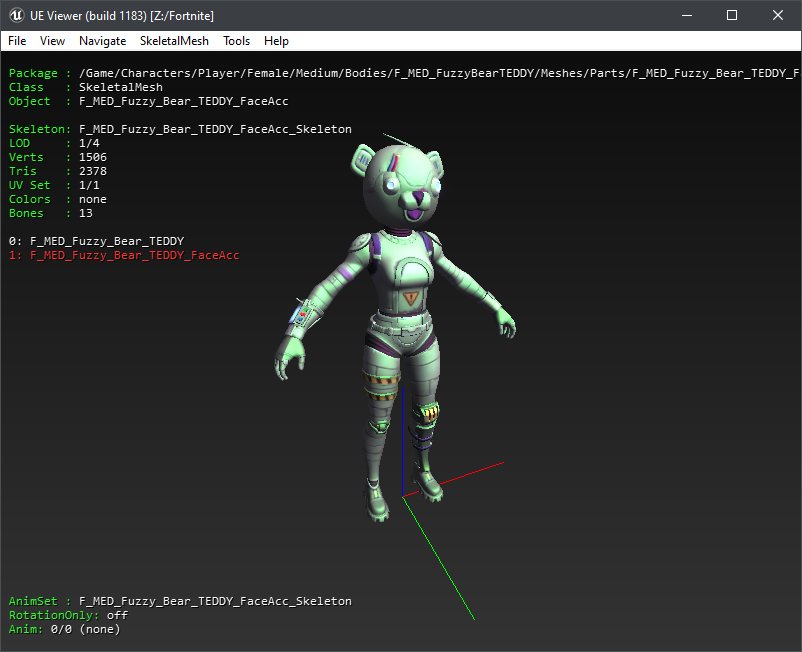Click the Package path text line
This screenshot has height=652, width=802.
point(438,73)
